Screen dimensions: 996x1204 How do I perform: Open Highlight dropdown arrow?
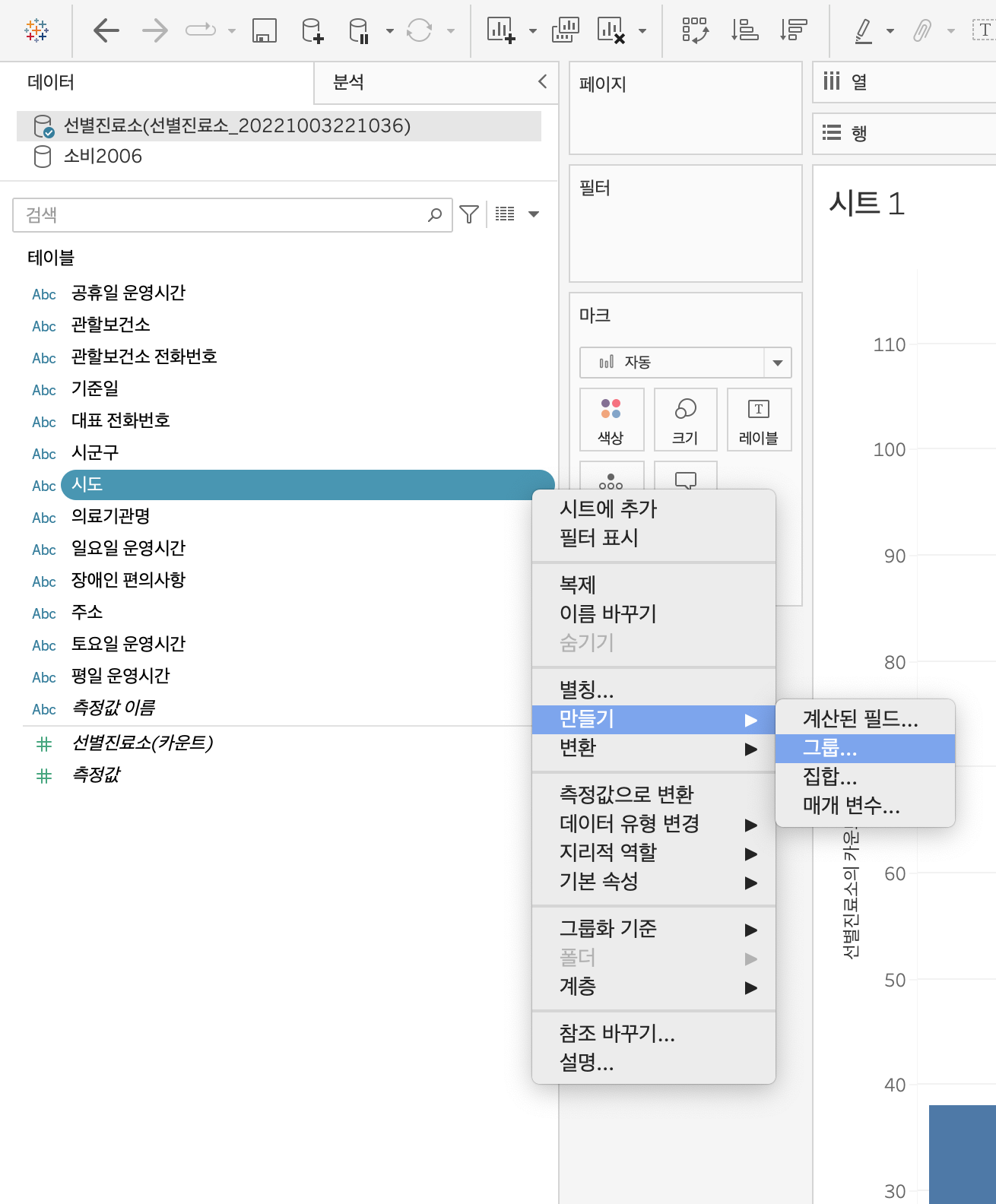[x=890, y=31]
